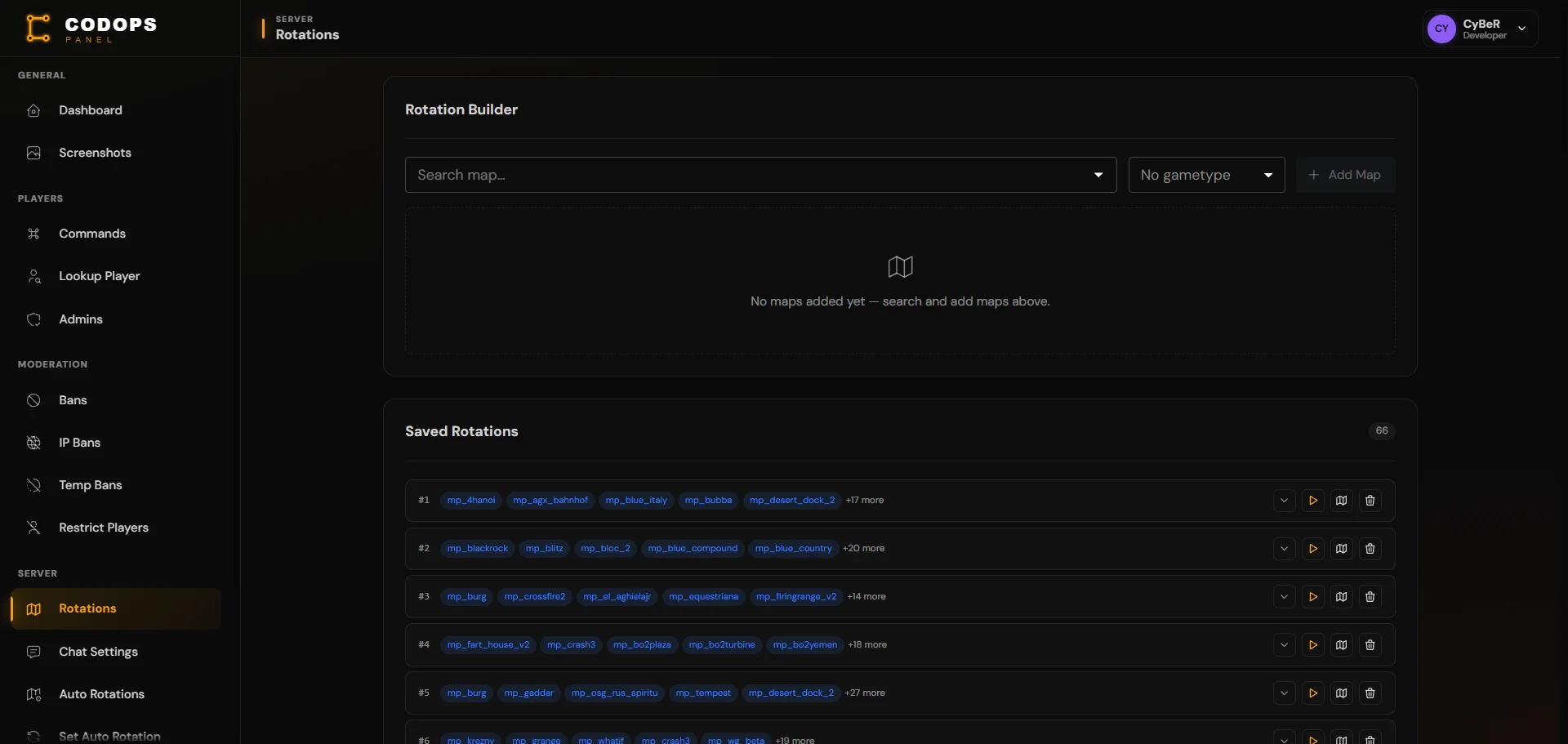The image size is (1568, 744).
Task: Click the Add Map button
Action: tap(1345, 175)
